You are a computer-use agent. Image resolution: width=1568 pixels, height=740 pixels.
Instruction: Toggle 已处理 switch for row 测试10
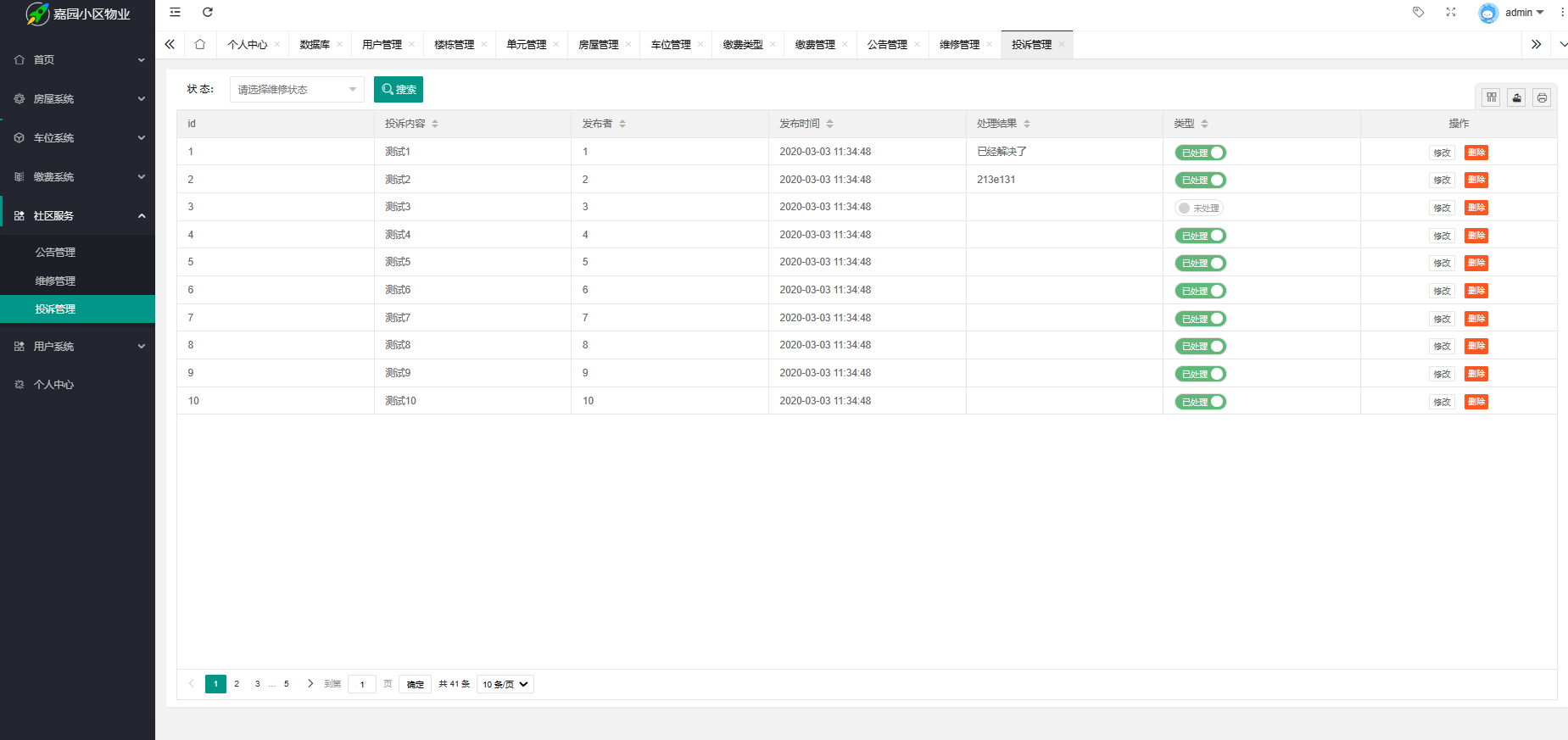(1200, 402)
